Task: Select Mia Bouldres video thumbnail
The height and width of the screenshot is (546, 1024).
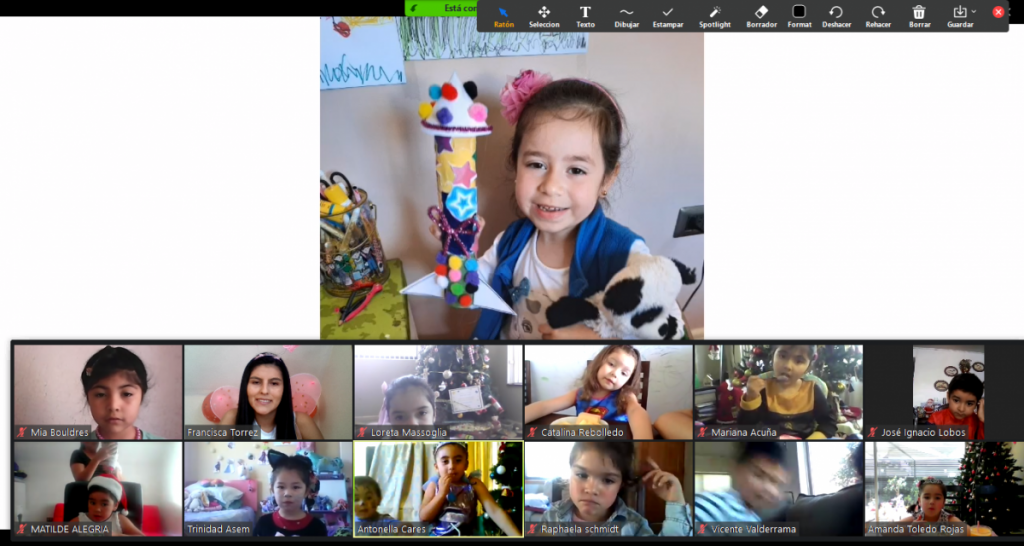Action: (98, 392)
